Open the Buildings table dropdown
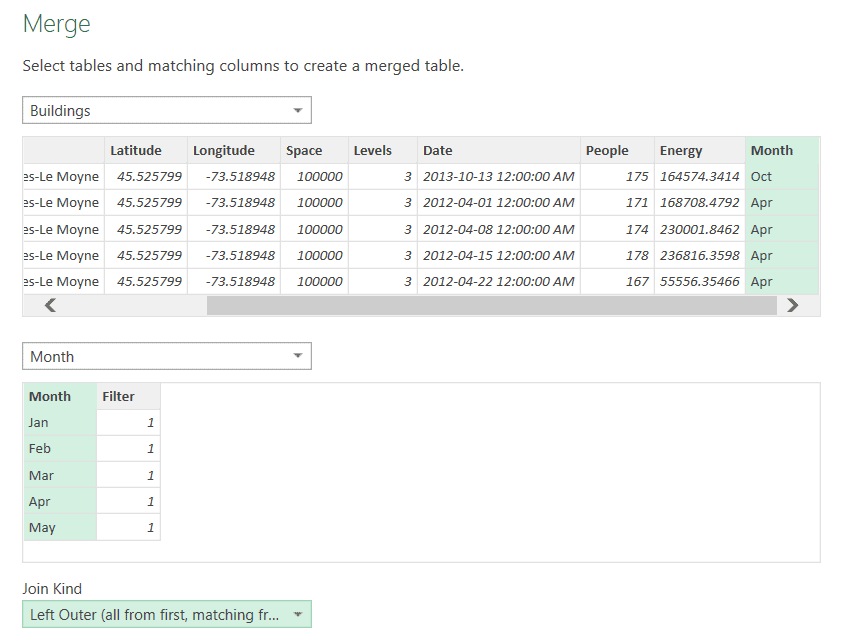Viewport: 846px width, 641px height. 167,110
